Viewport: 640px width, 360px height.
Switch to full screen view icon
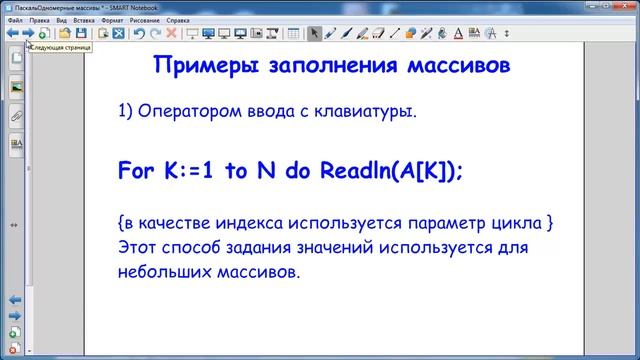click(x=208, y=33)
